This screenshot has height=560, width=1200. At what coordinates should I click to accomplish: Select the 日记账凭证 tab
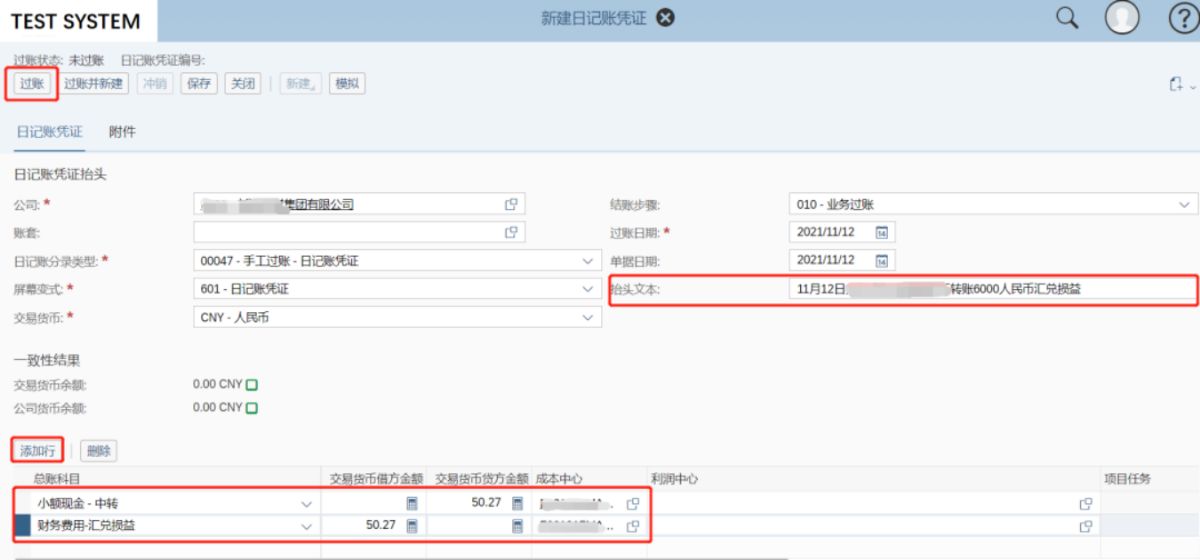pyautogui.click(x=49, y=132)
